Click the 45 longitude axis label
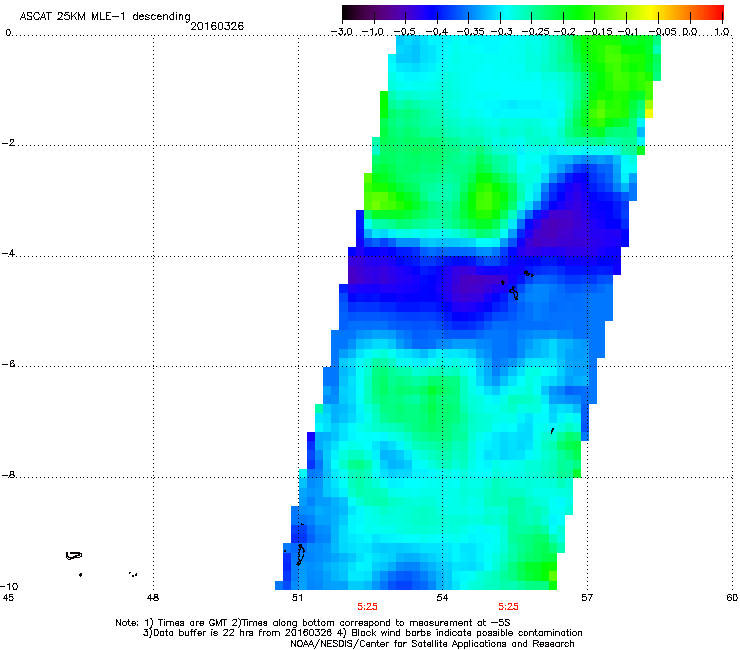The image size is (740, 650). 8,598
